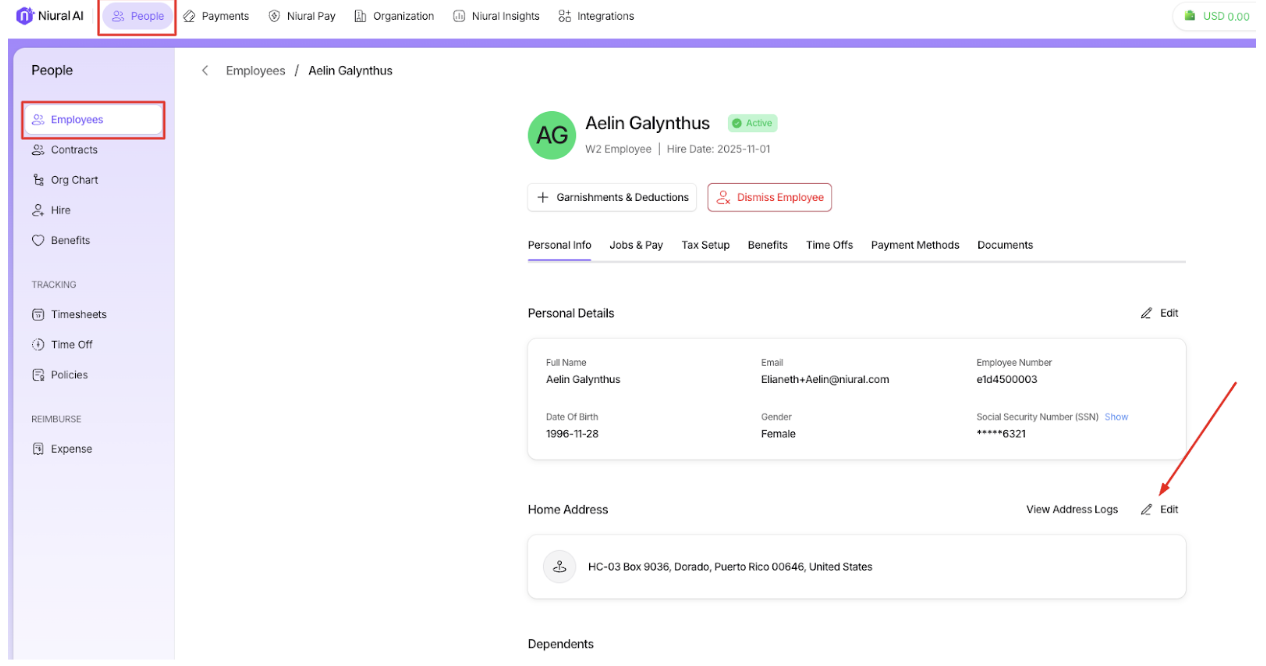Viewport: 1266px width, 666px height.
Task: Open View Address Logs link
Action: coord(1071,509)
